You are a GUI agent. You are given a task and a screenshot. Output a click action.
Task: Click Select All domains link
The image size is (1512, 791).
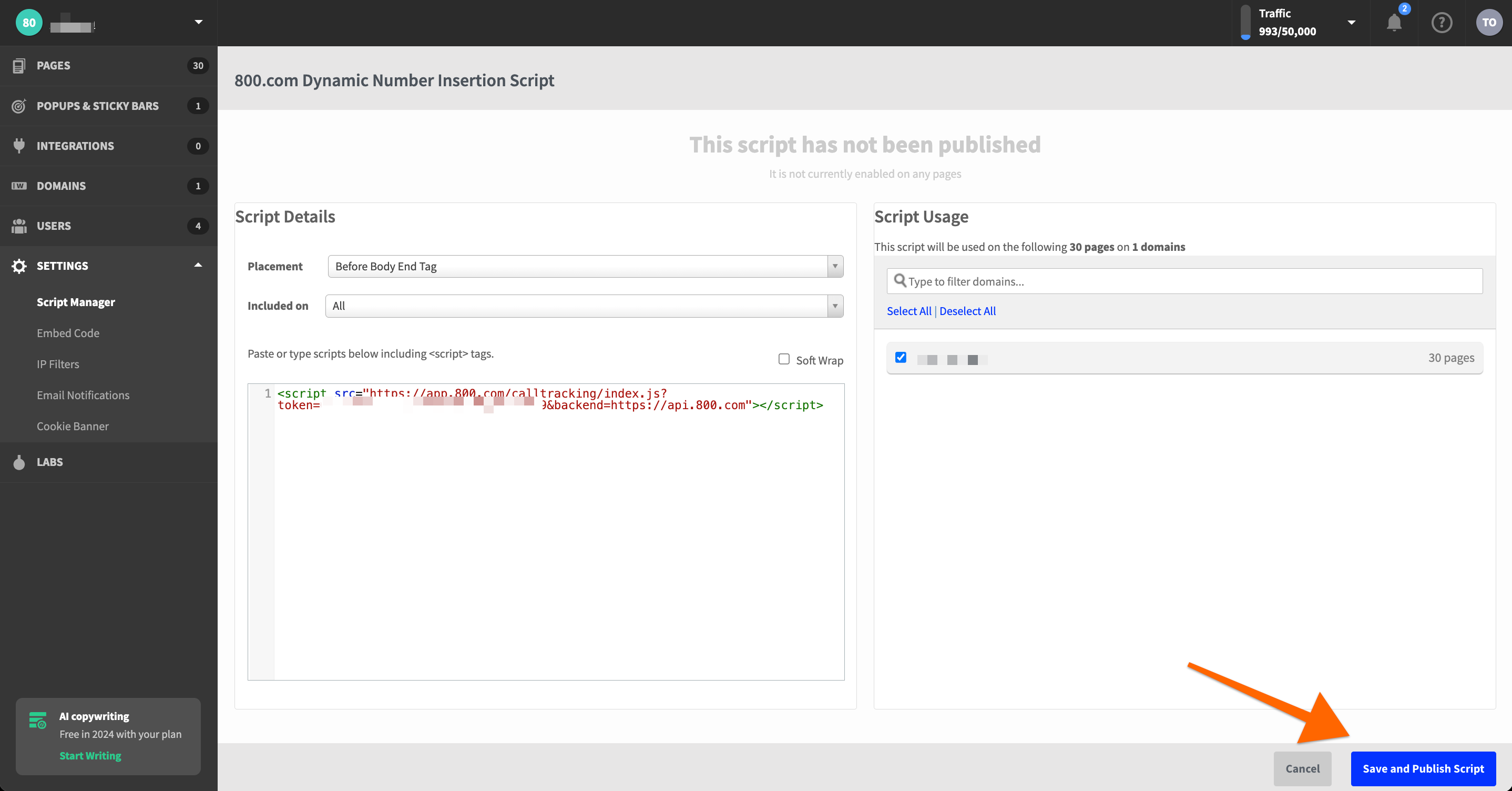pyautogui.click(x=908, y=311)
